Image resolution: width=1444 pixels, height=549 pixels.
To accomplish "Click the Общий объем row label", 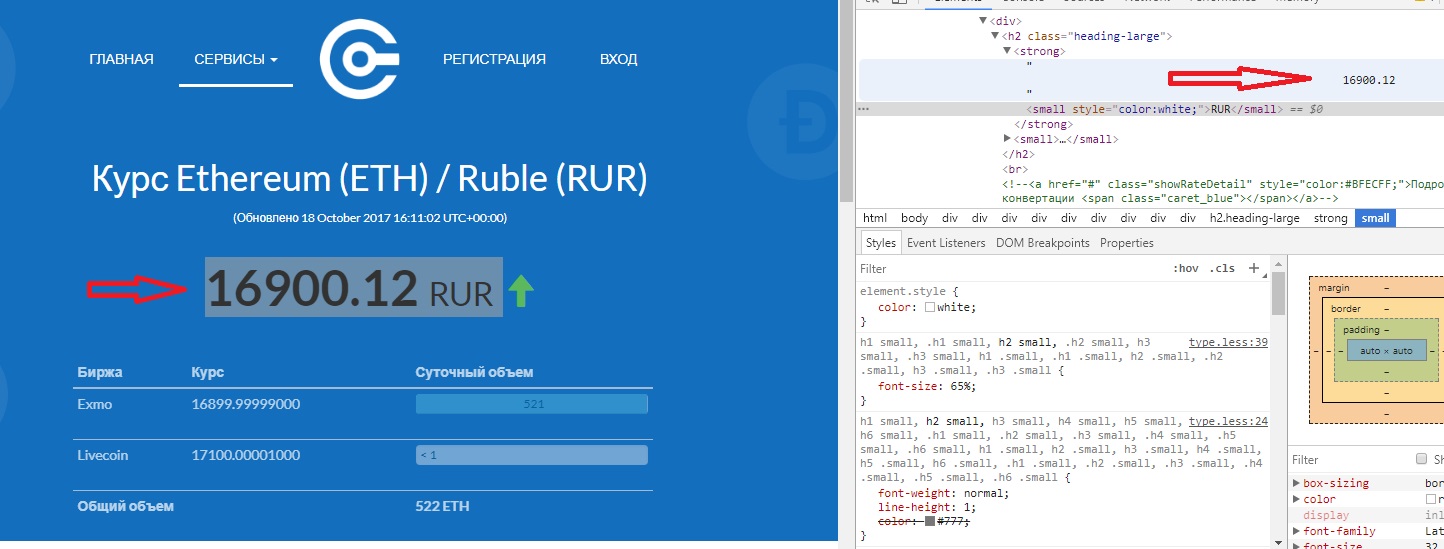I will [x=126, y=506].
